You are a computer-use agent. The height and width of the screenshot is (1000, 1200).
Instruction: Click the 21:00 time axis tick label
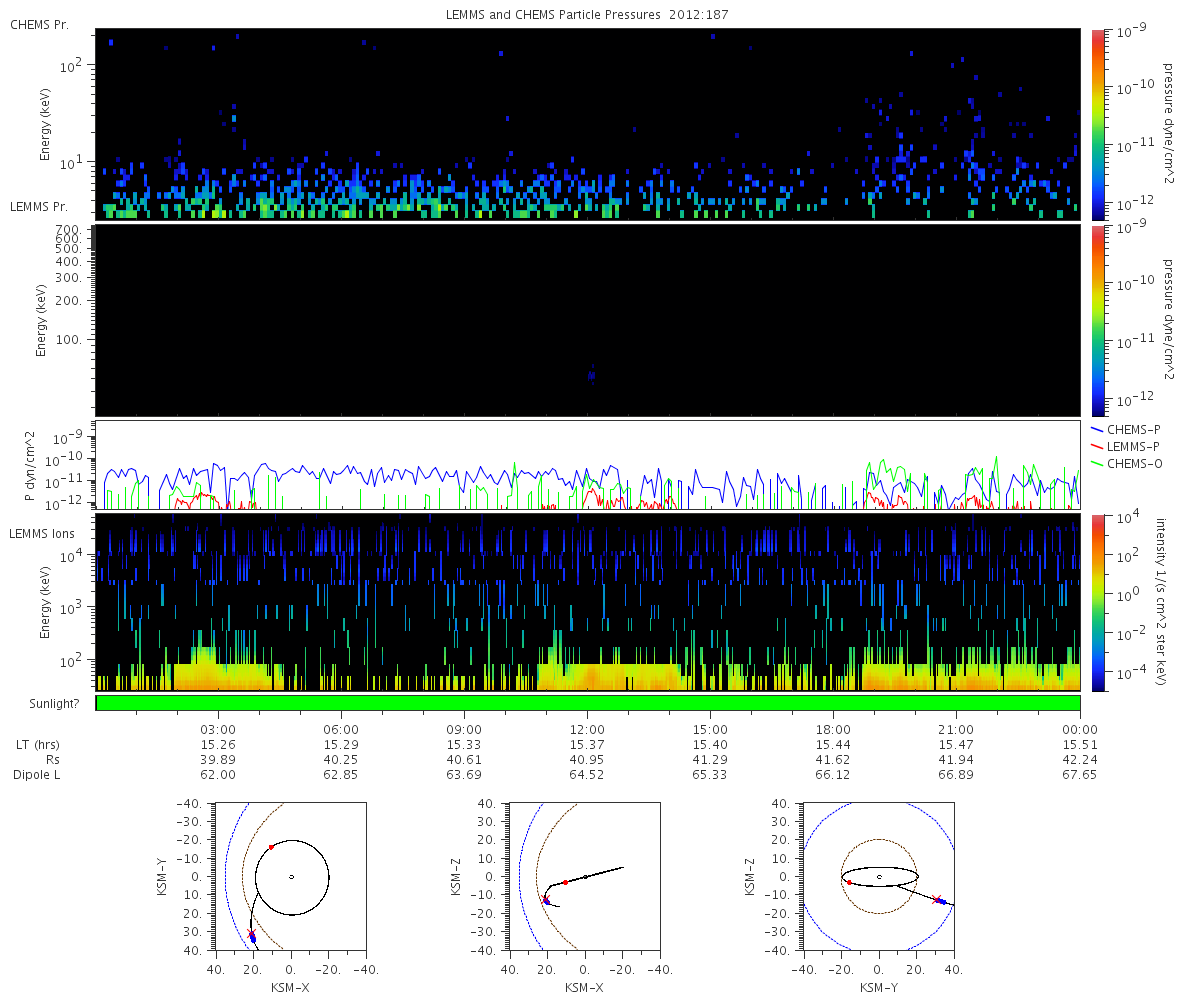[957, 730]
